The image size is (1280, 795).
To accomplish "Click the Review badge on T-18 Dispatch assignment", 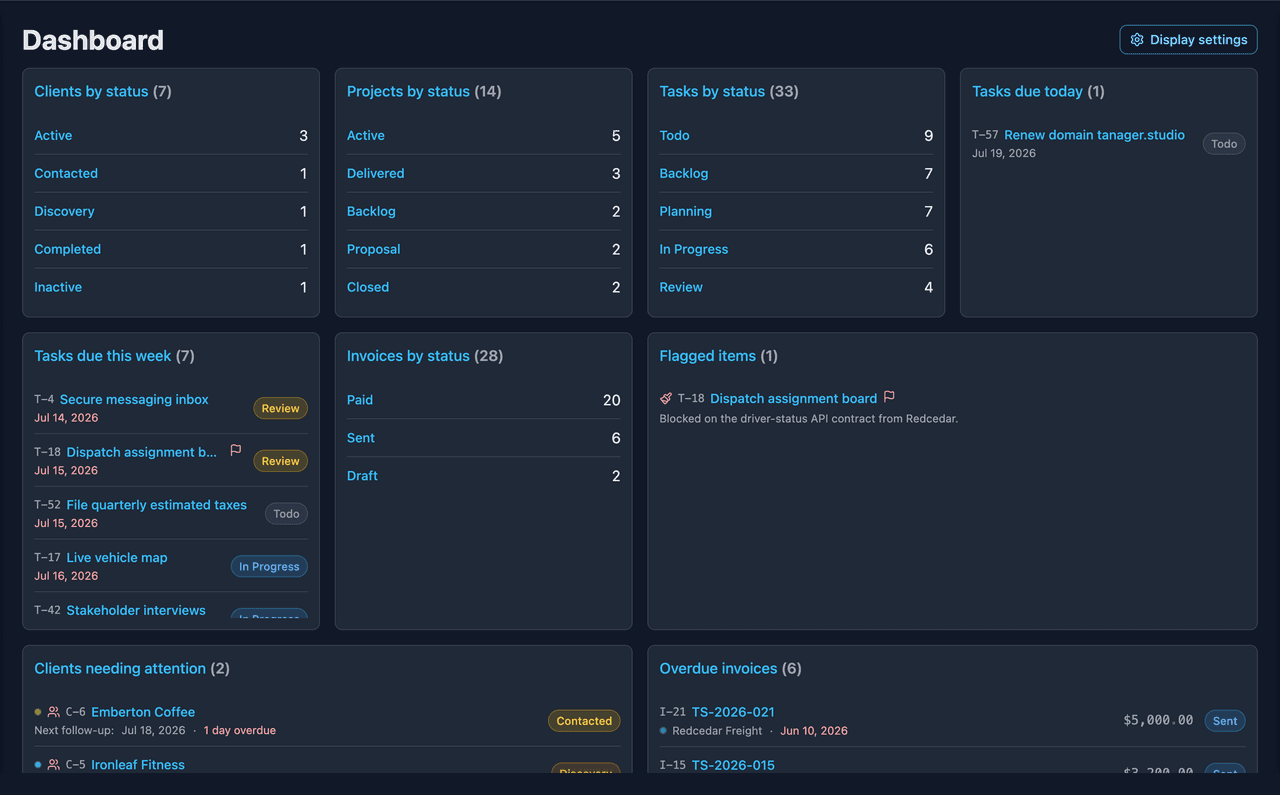I will pos(280,461).
